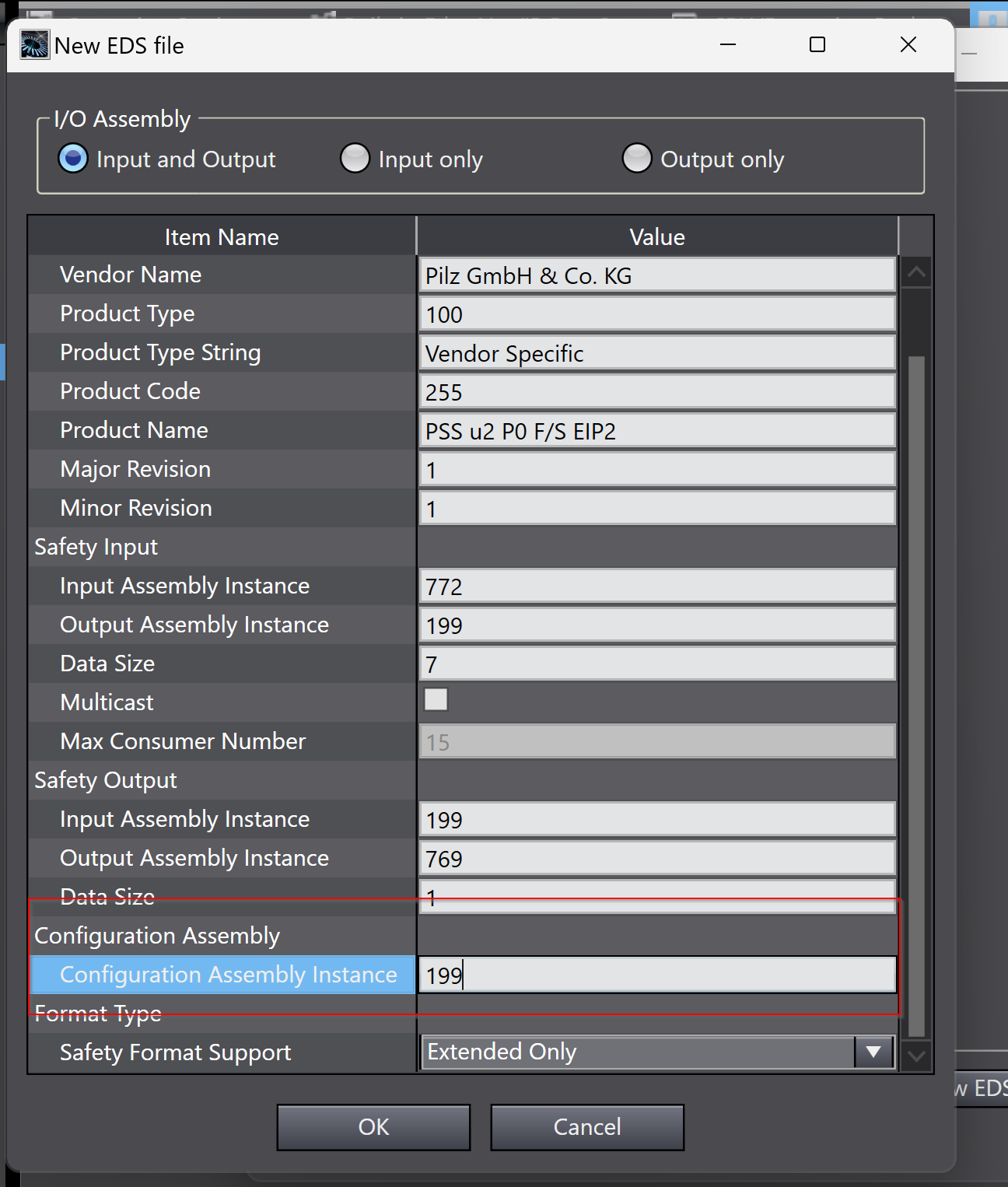The image size is (1008, 1187).
Task: Click the Safety Input section header
Action: tap(96, 547)
